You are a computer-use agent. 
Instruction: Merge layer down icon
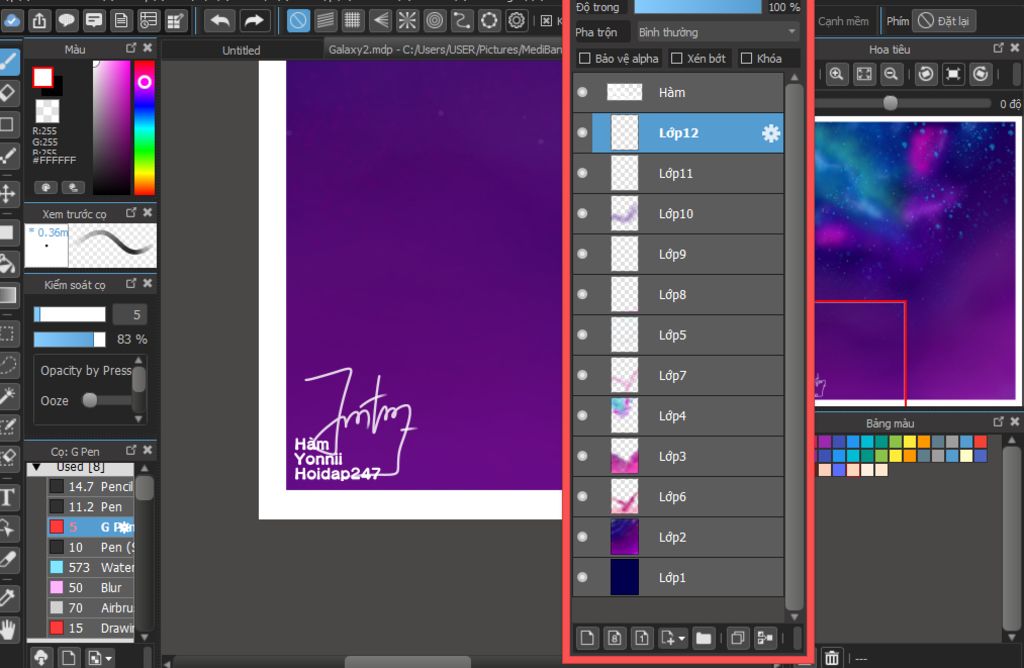click(x=765, y=638)
